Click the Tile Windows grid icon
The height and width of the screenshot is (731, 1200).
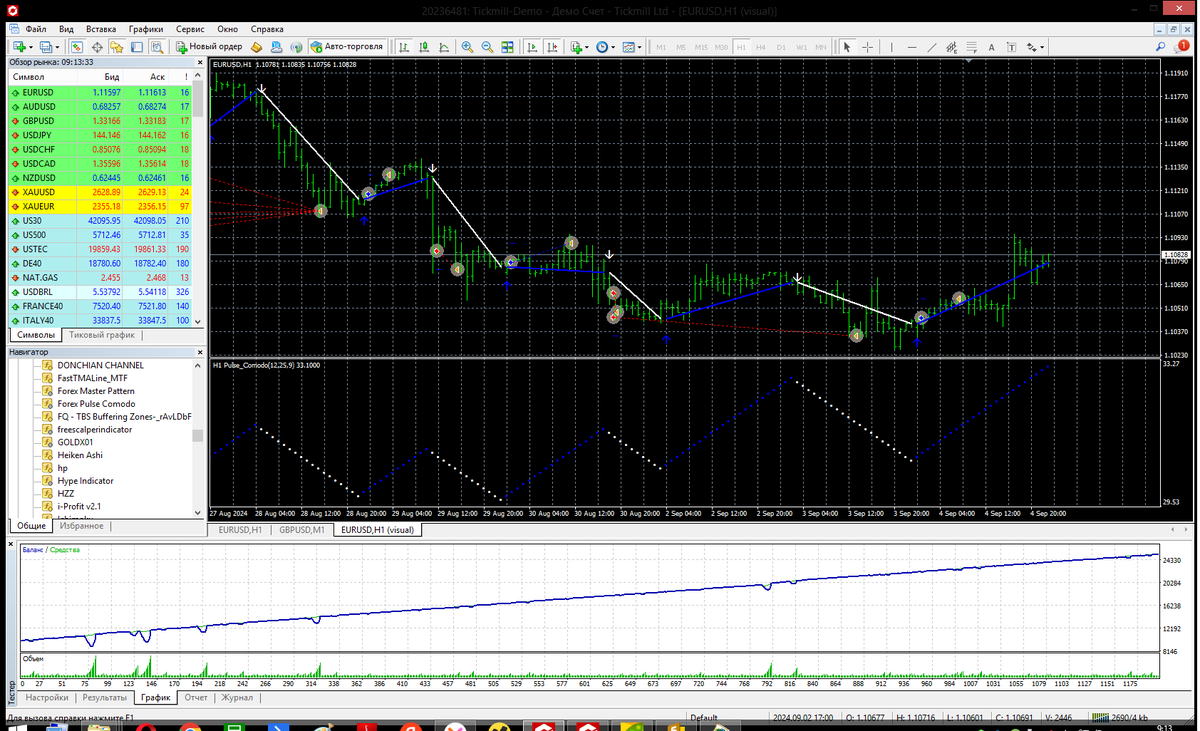[507, 47]
